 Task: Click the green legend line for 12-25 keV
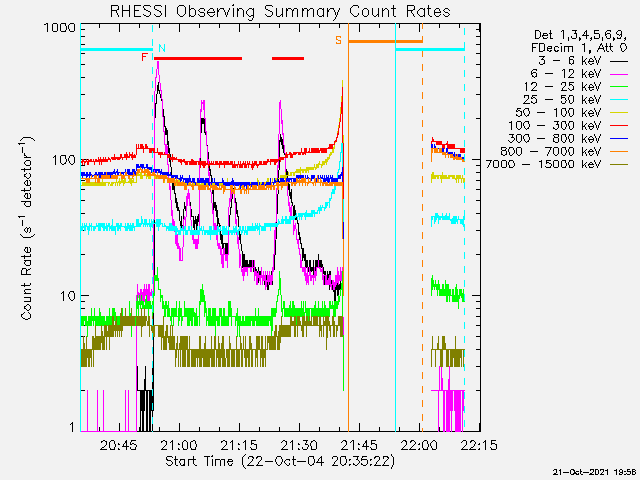tap(619, 87)
